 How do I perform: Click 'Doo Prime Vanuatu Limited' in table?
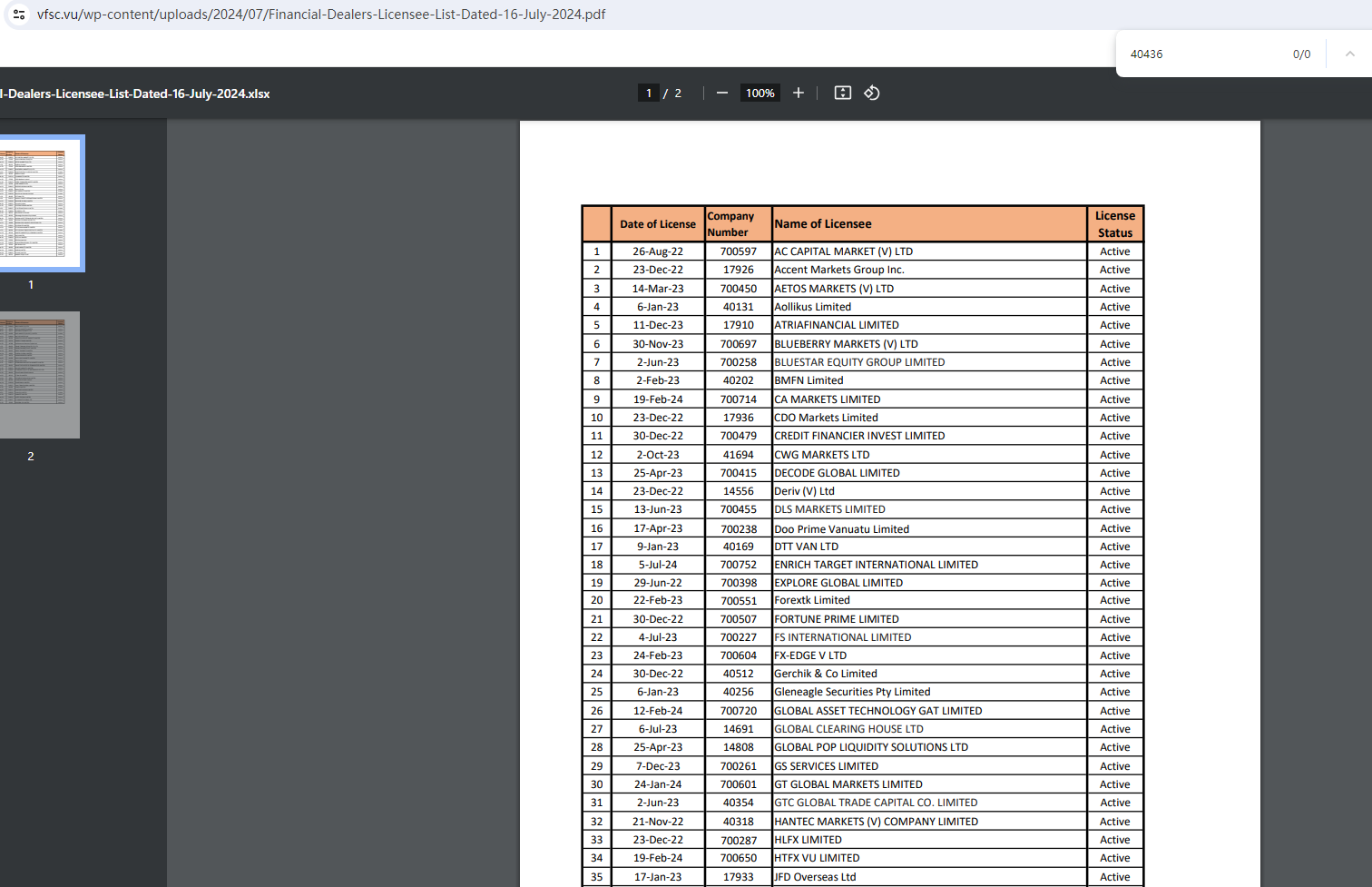pyautogui.click(x=841, y=528)
